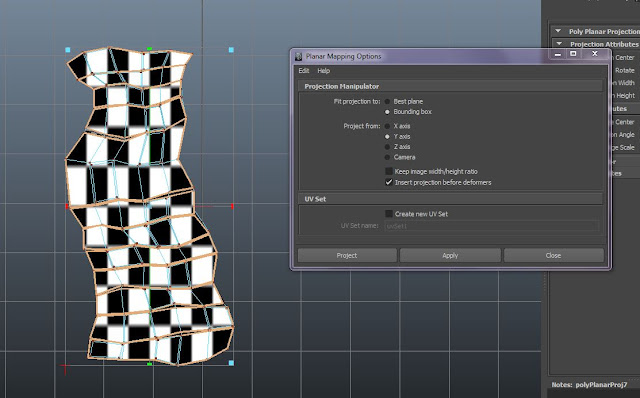
Task: Click the Project button
Action: point(347,255)
